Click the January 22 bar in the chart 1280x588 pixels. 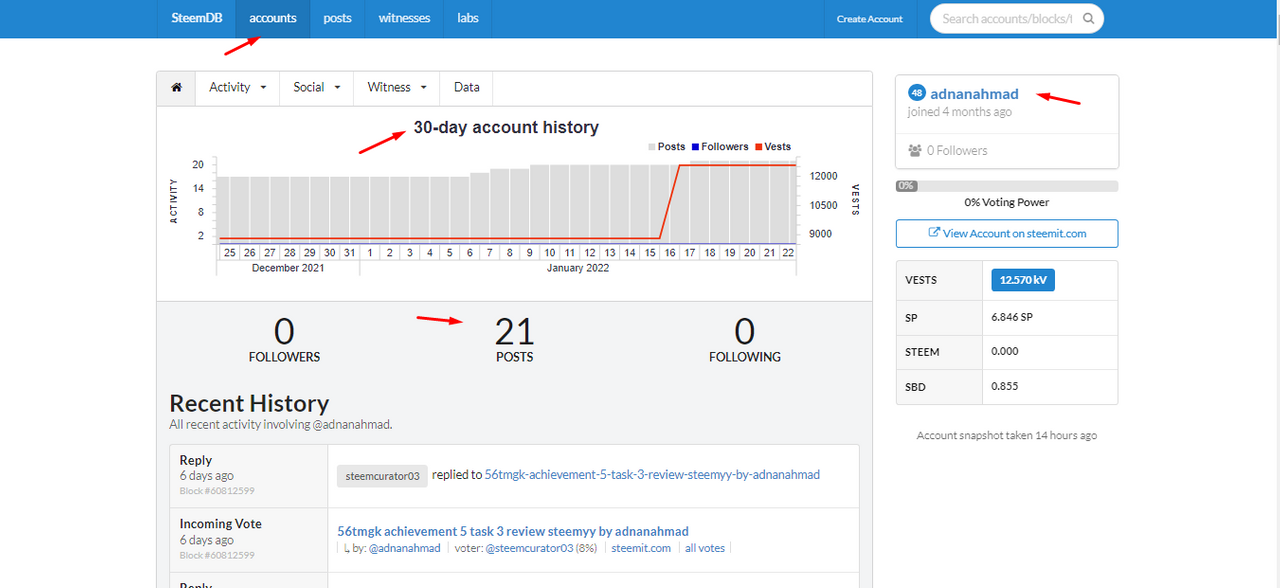point(788,203)
